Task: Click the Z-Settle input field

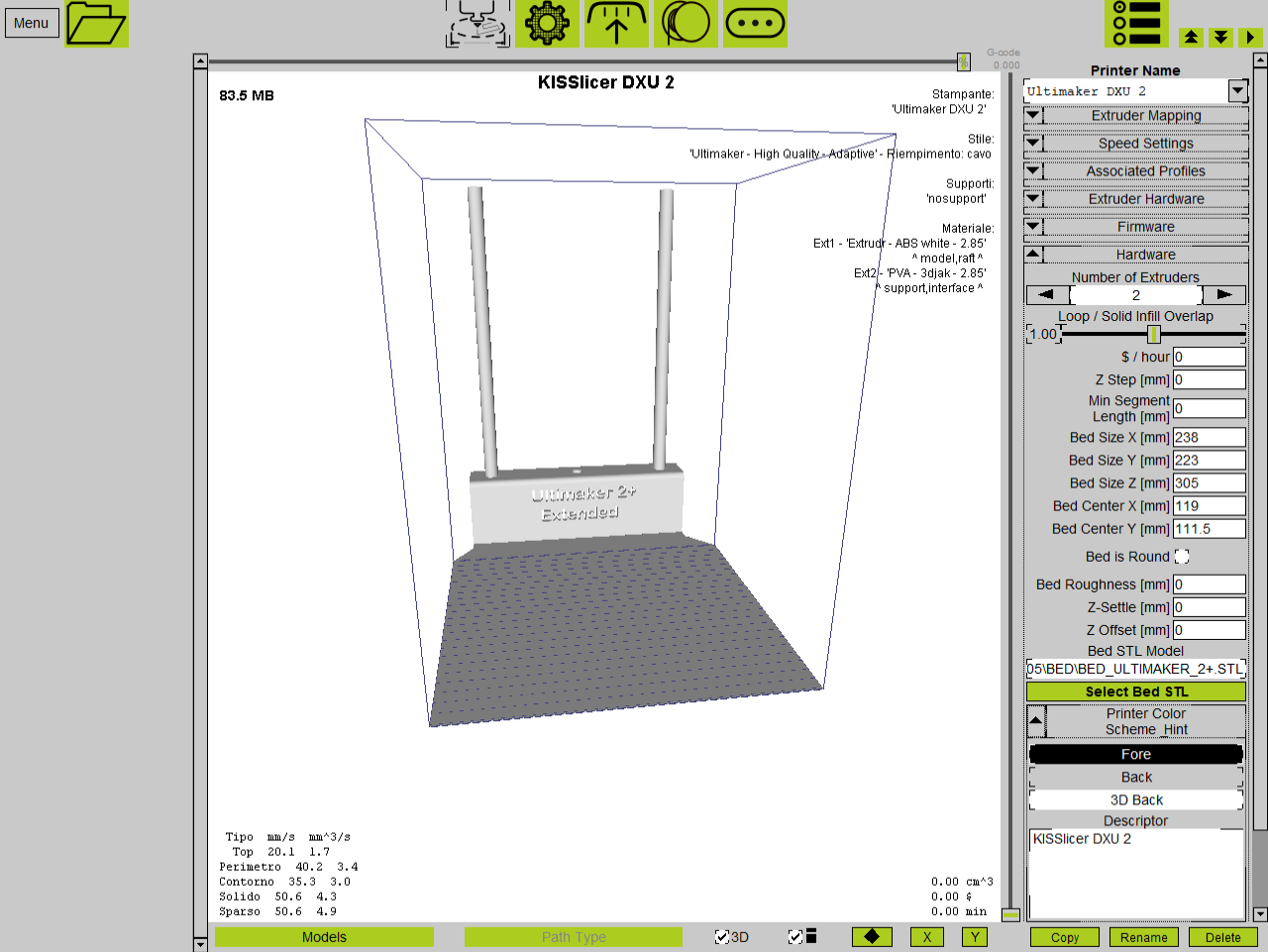Action: point(1210,607)
